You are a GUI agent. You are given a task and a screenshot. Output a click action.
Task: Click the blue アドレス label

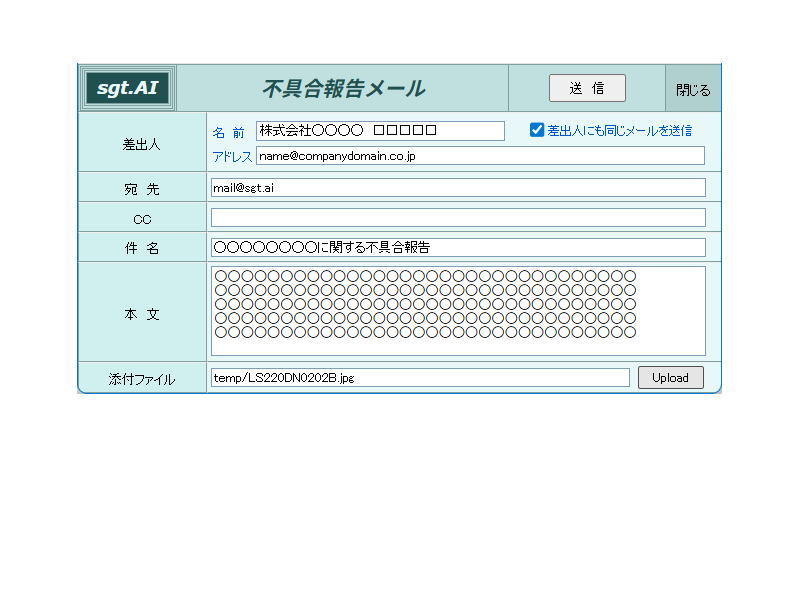tap(232, 157)
